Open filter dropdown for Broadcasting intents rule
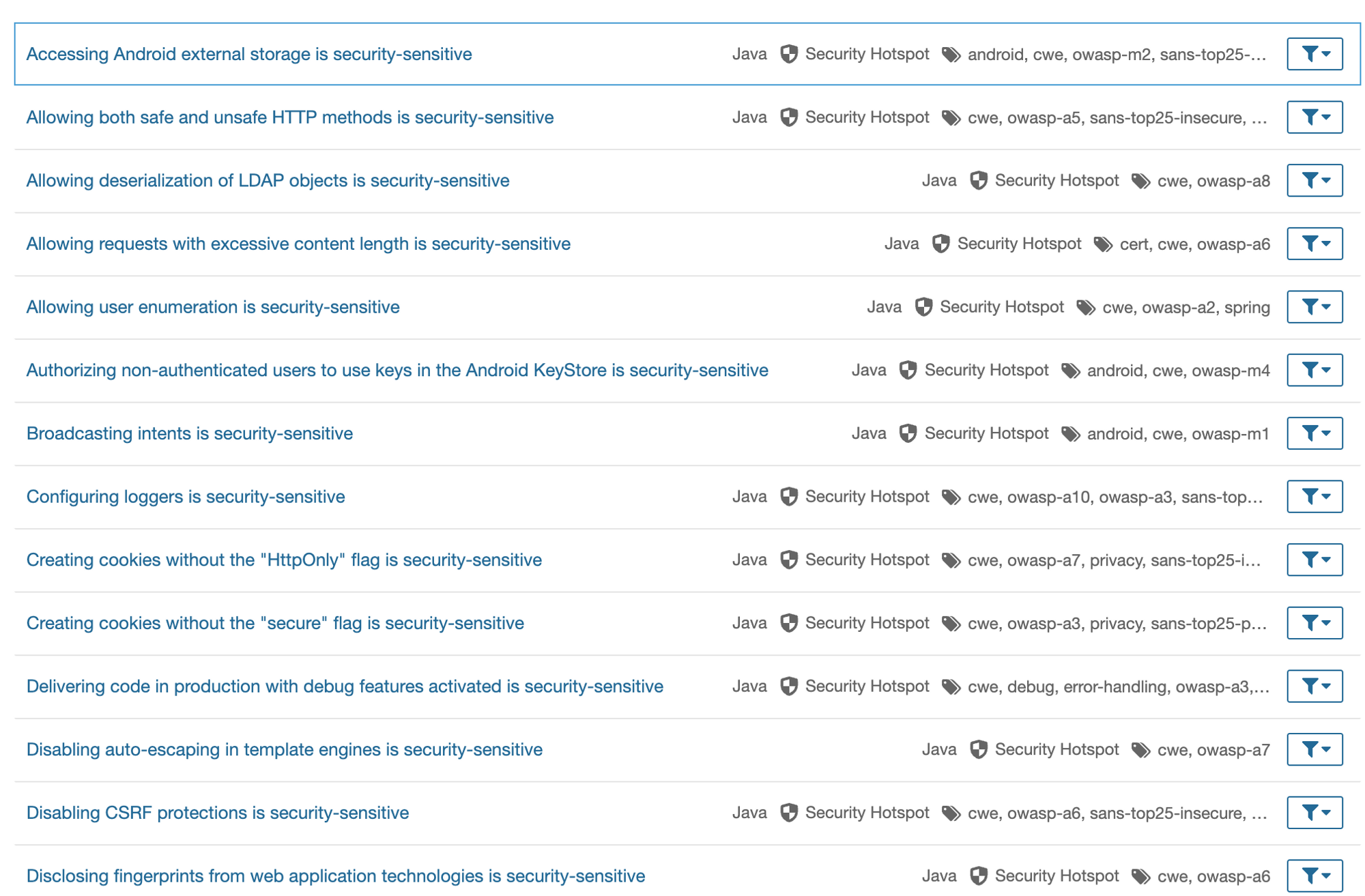Screen dimensions: 1365x896 point(1314,433)
